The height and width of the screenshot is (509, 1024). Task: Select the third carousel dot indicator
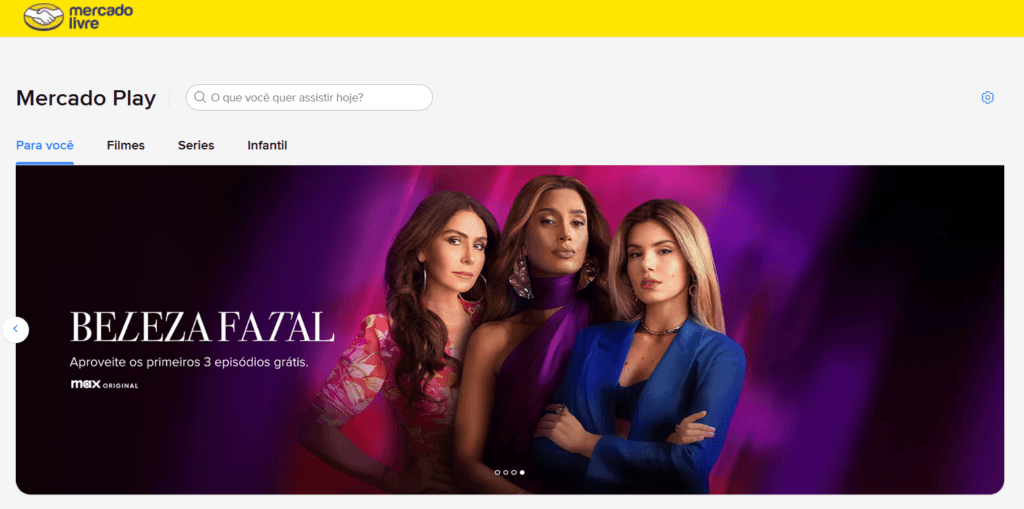coord(513,472)
